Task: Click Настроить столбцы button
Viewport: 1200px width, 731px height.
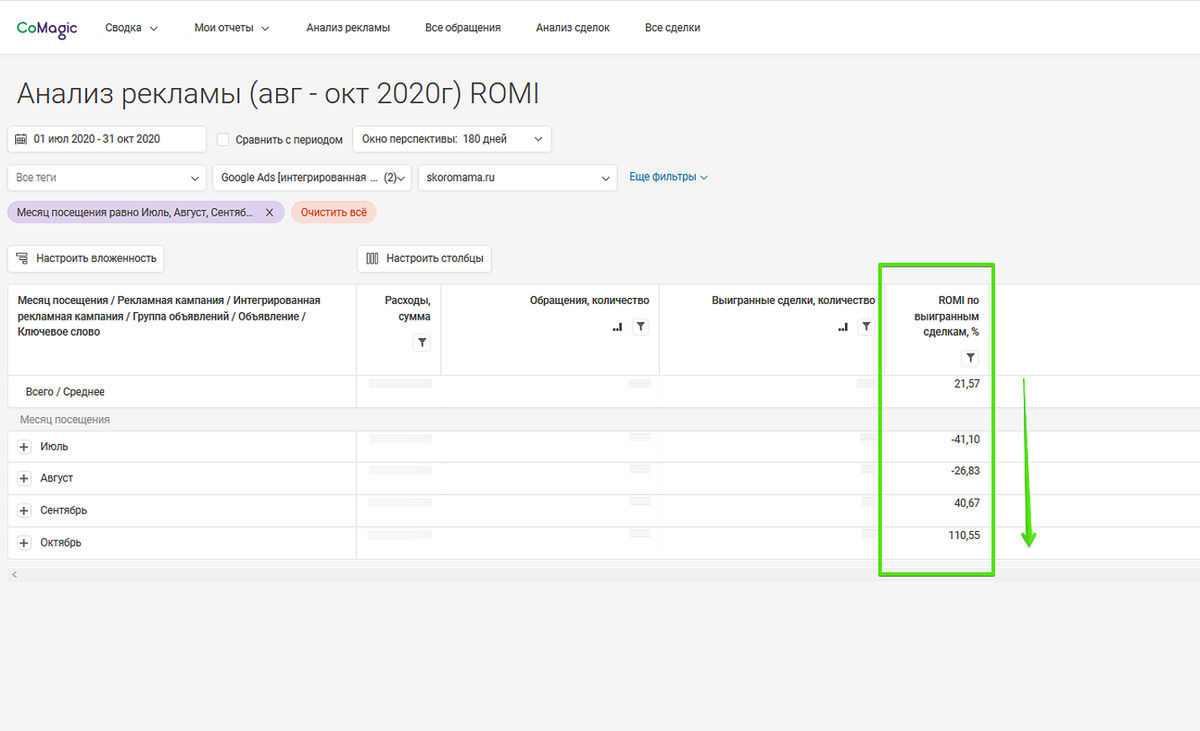Action: point(424,258)
